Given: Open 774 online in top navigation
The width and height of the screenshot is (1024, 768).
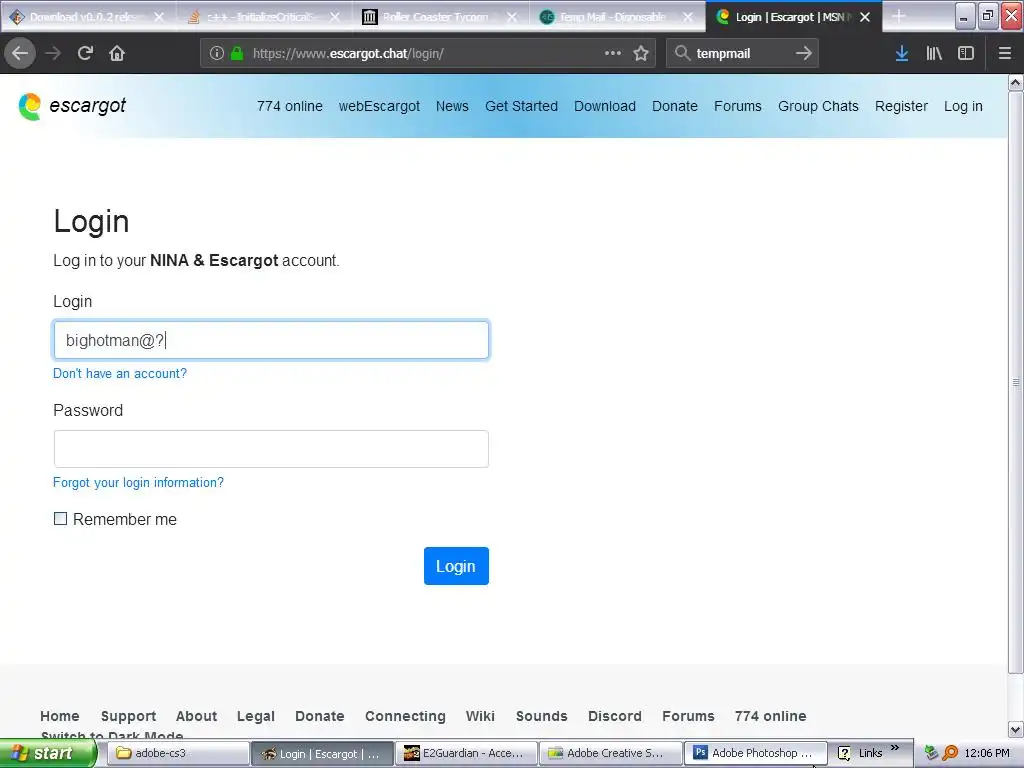Looking at the screenshot, I should pos(289,106).
